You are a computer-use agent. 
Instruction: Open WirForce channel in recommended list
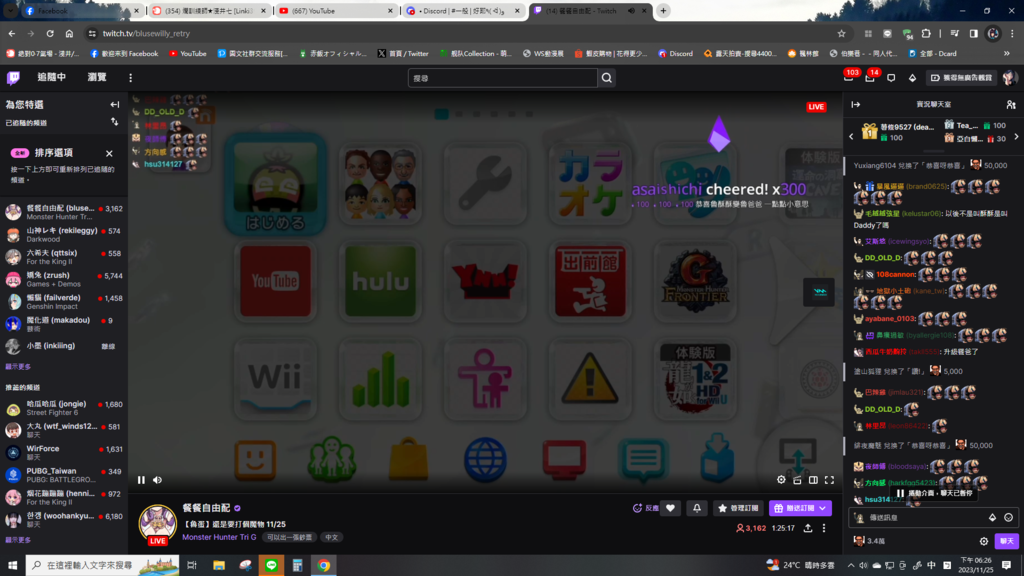pyautogui.click(x=64, y=453)
